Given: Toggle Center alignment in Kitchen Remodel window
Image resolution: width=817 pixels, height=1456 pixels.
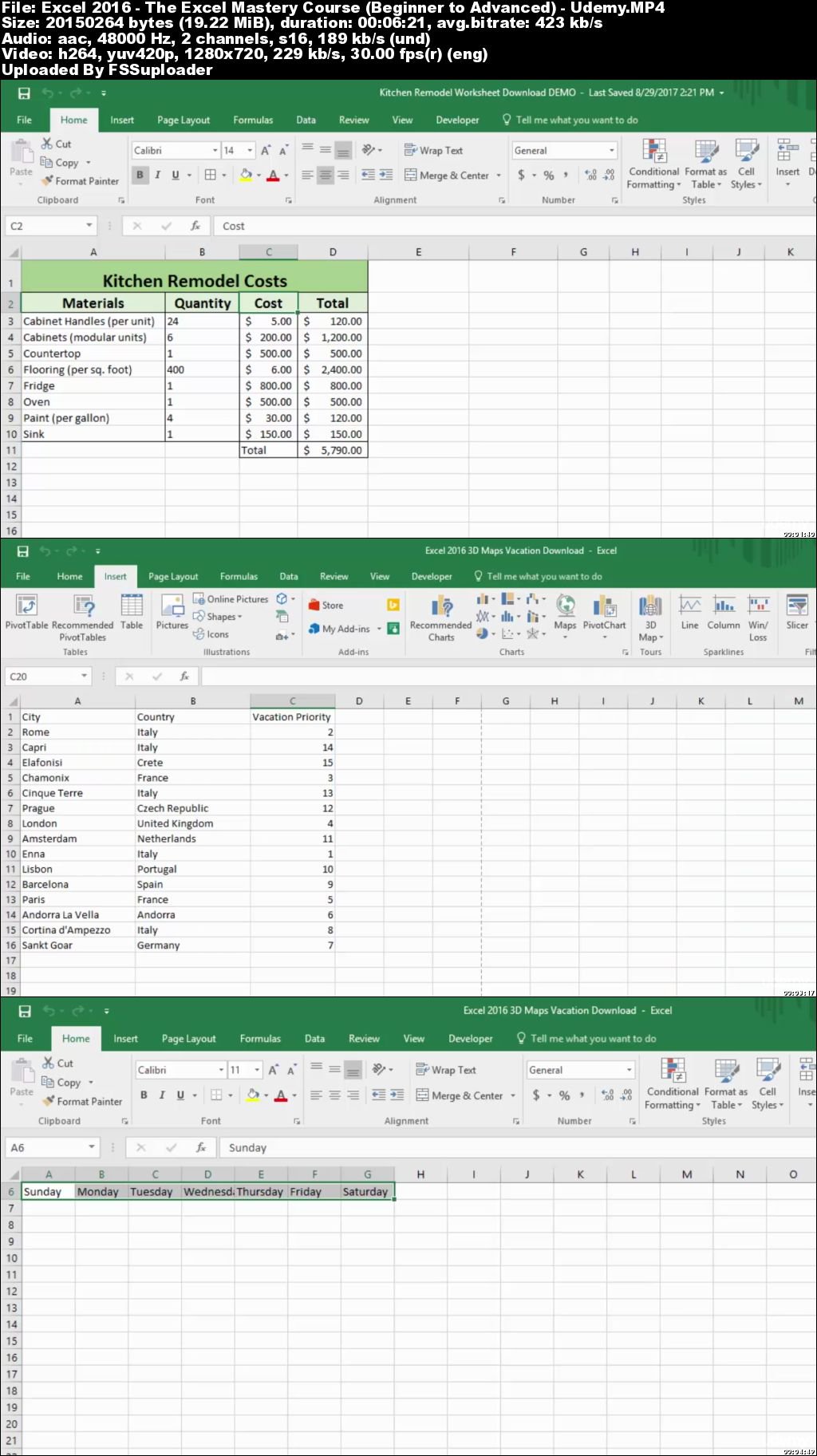Looking at the screenshot, I should [x=325, y=175].
